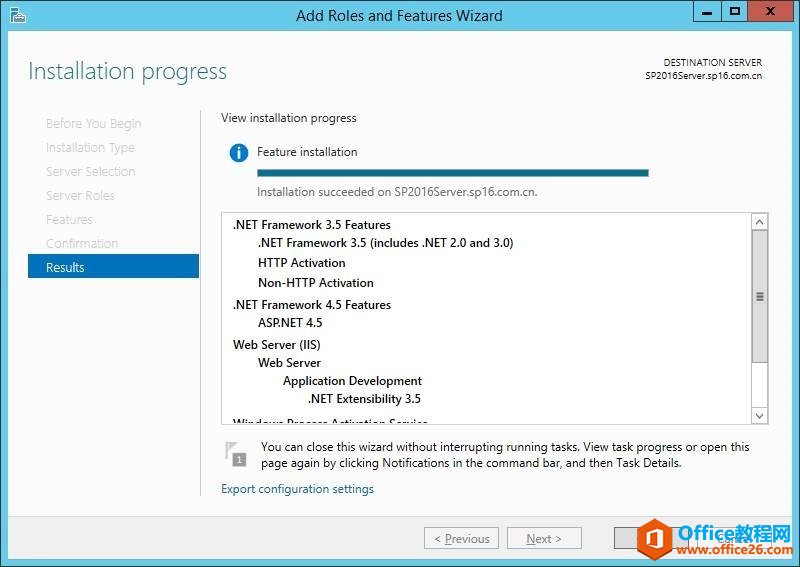This screenshot has width=800, height=567.
Task: Click the notifications flag icon beside the hint text
Action: [236, 454]
